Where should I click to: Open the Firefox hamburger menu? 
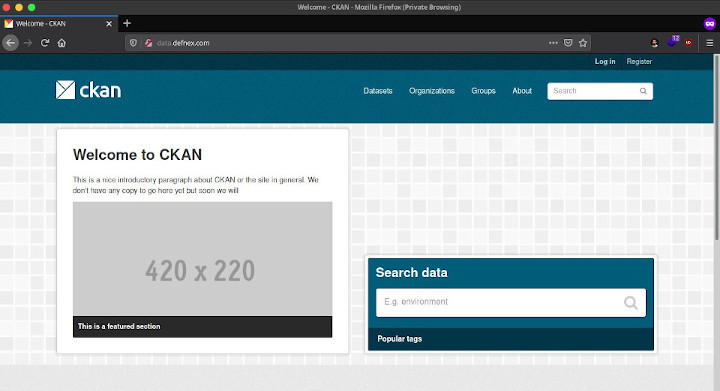(x=709, y=43)
